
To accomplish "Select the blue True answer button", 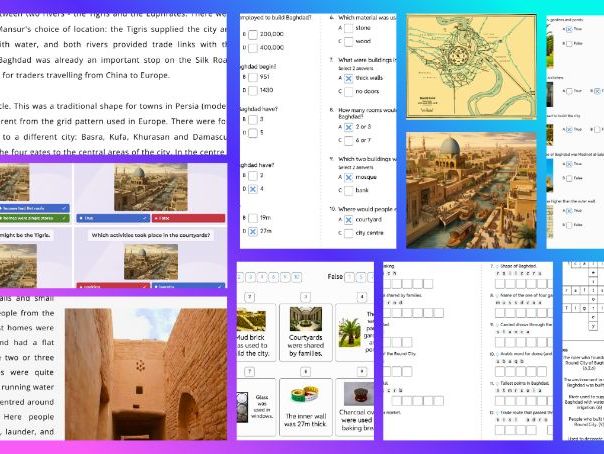I will pyautogui.click(x=113, y=218).
